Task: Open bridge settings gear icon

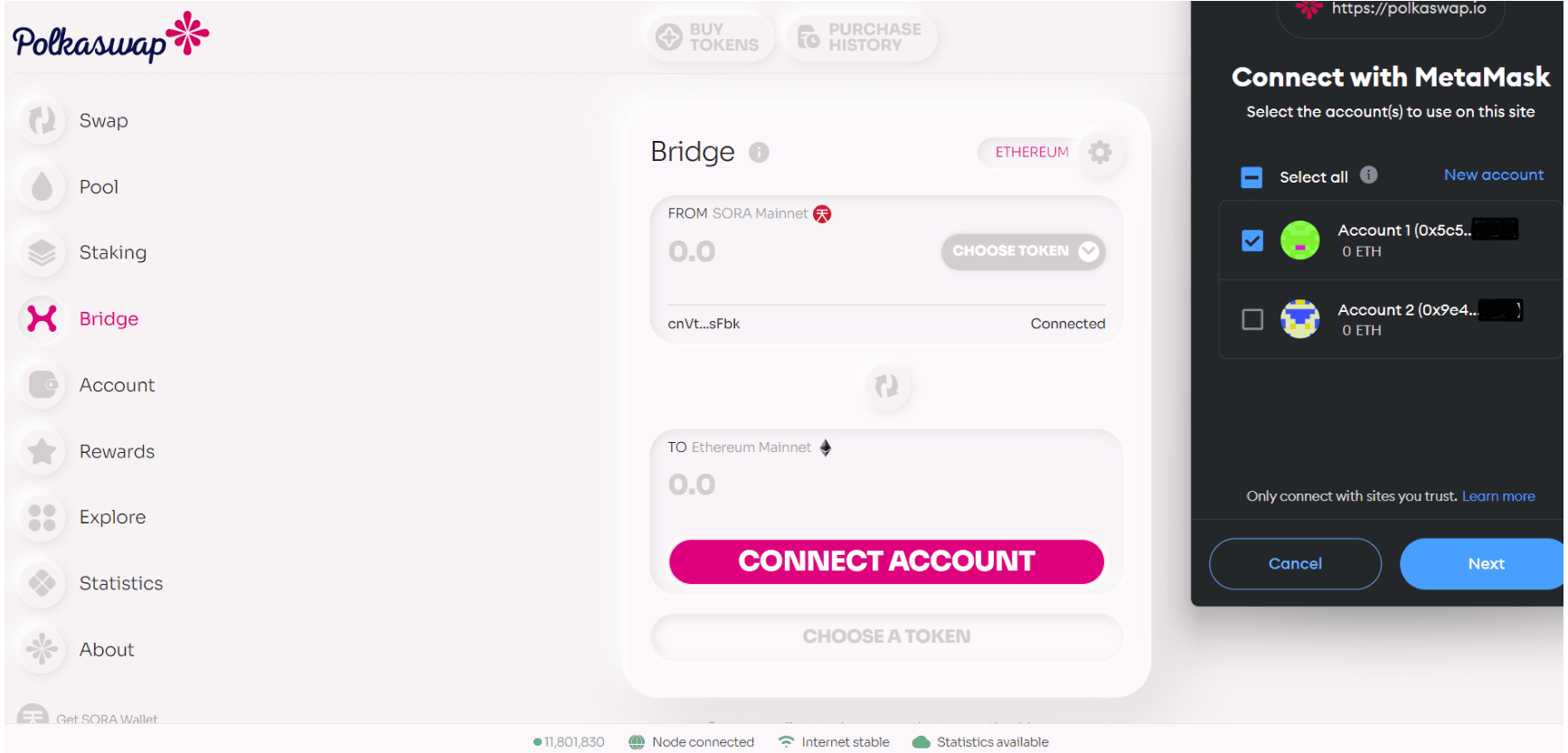Action: (1100, 152)
